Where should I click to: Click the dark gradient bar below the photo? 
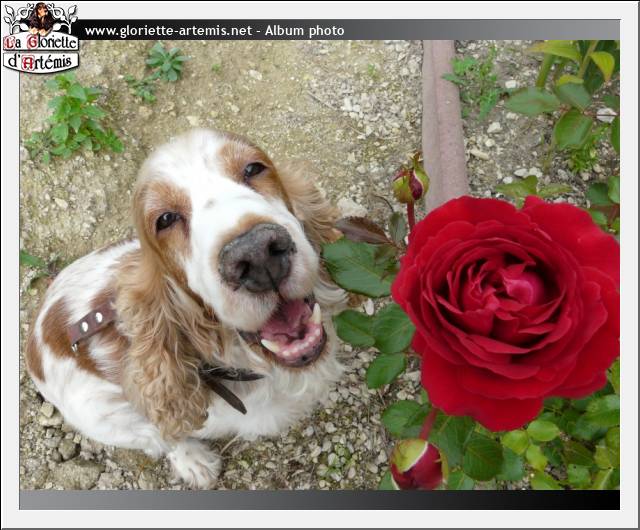coord(319,499)
